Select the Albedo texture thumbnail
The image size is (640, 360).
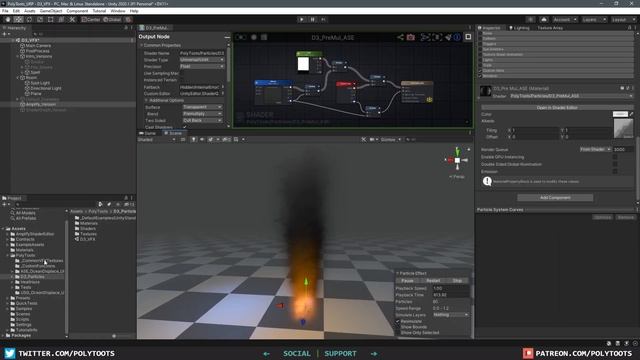[623, 129]
